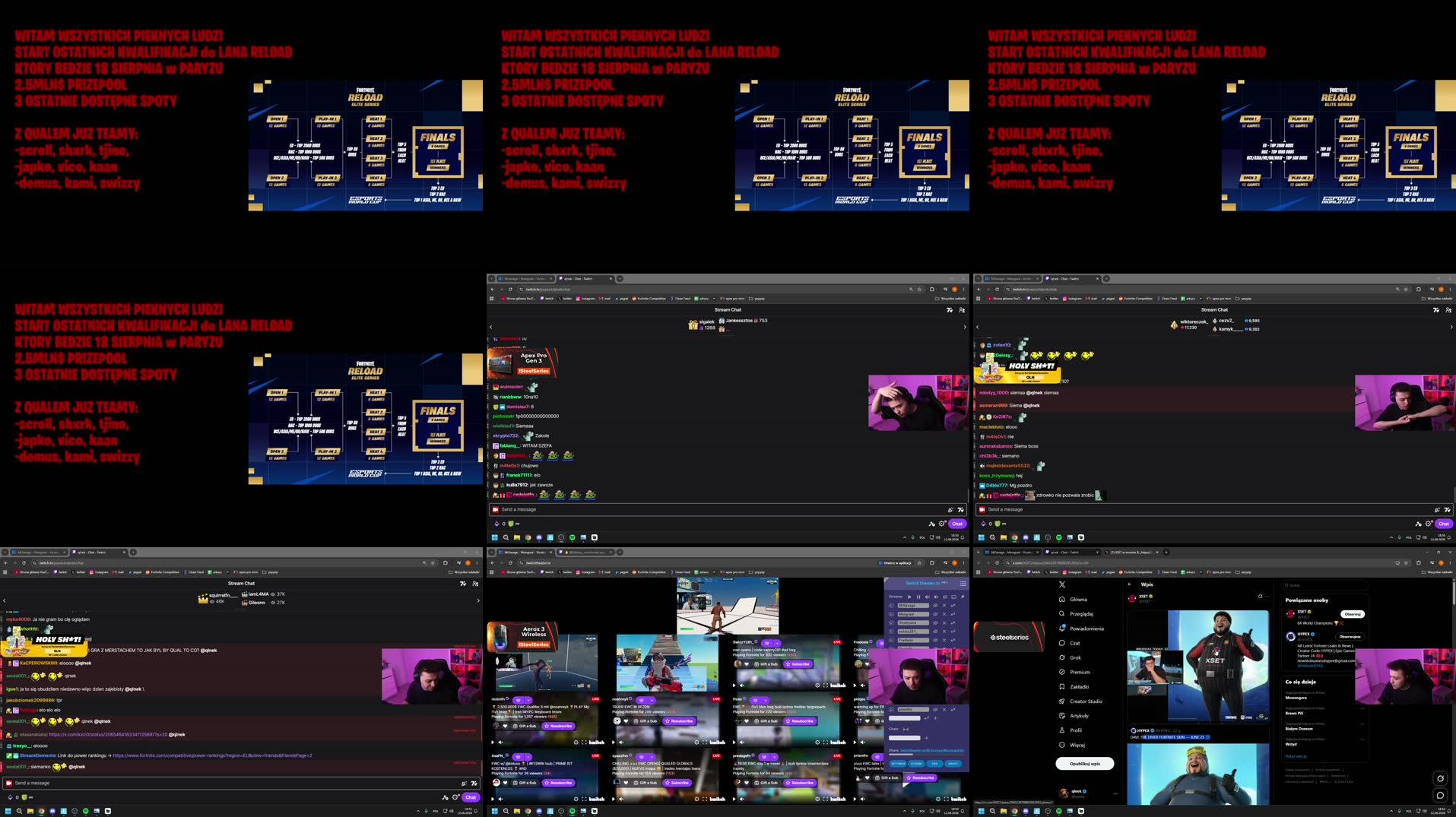
Task: Switch to MrSavage Mongraal tab in squirrelfn chat window
Action: (38, 553)
